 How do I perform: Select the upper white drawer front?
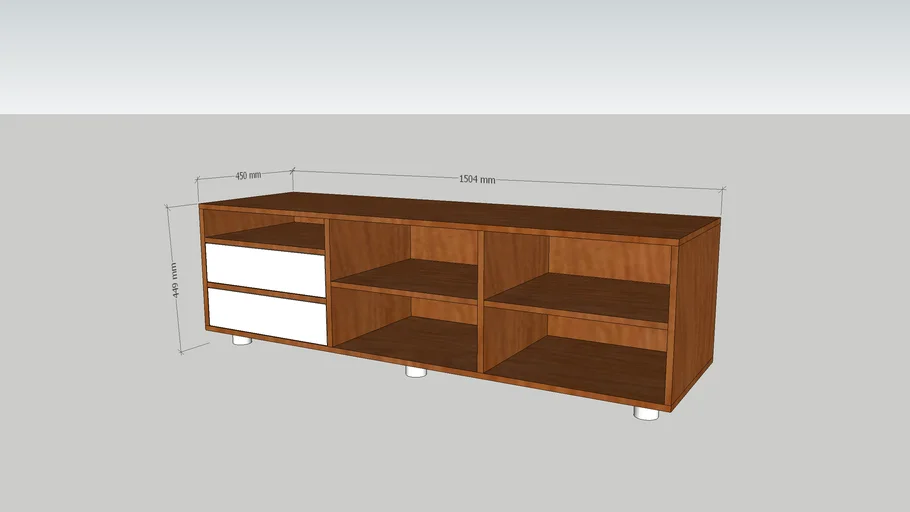pos(265,267)
